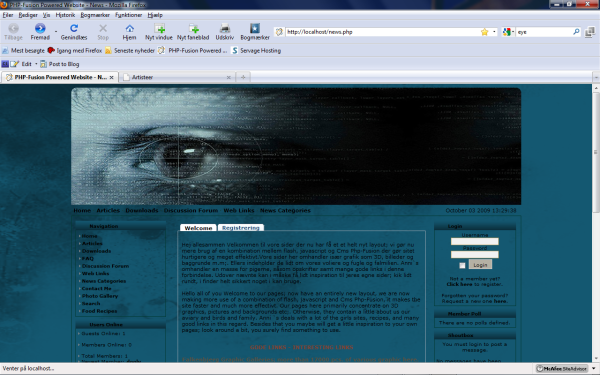
Task: Open a new window with Nyt vindue
Action: coord(159,28)
